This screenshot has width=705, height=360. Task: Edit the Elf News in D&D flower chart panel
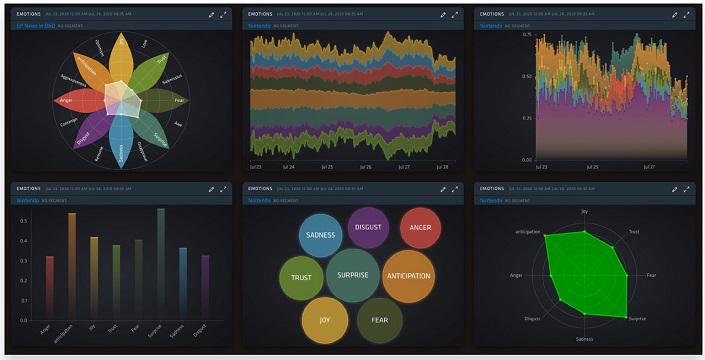coord(211,15)
